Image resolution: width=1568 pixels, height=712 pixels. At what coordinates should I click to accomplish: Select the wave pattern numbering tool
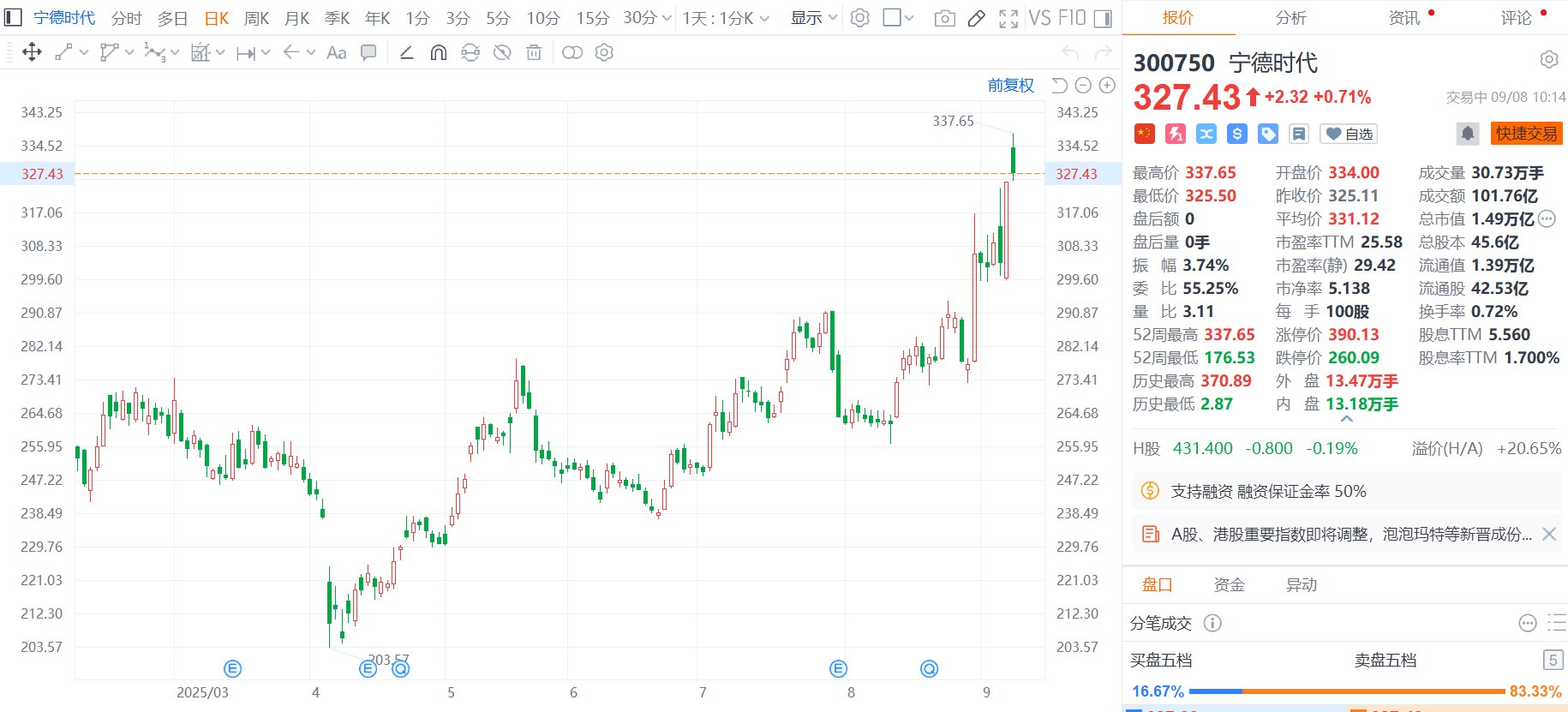tap(154, 52)
